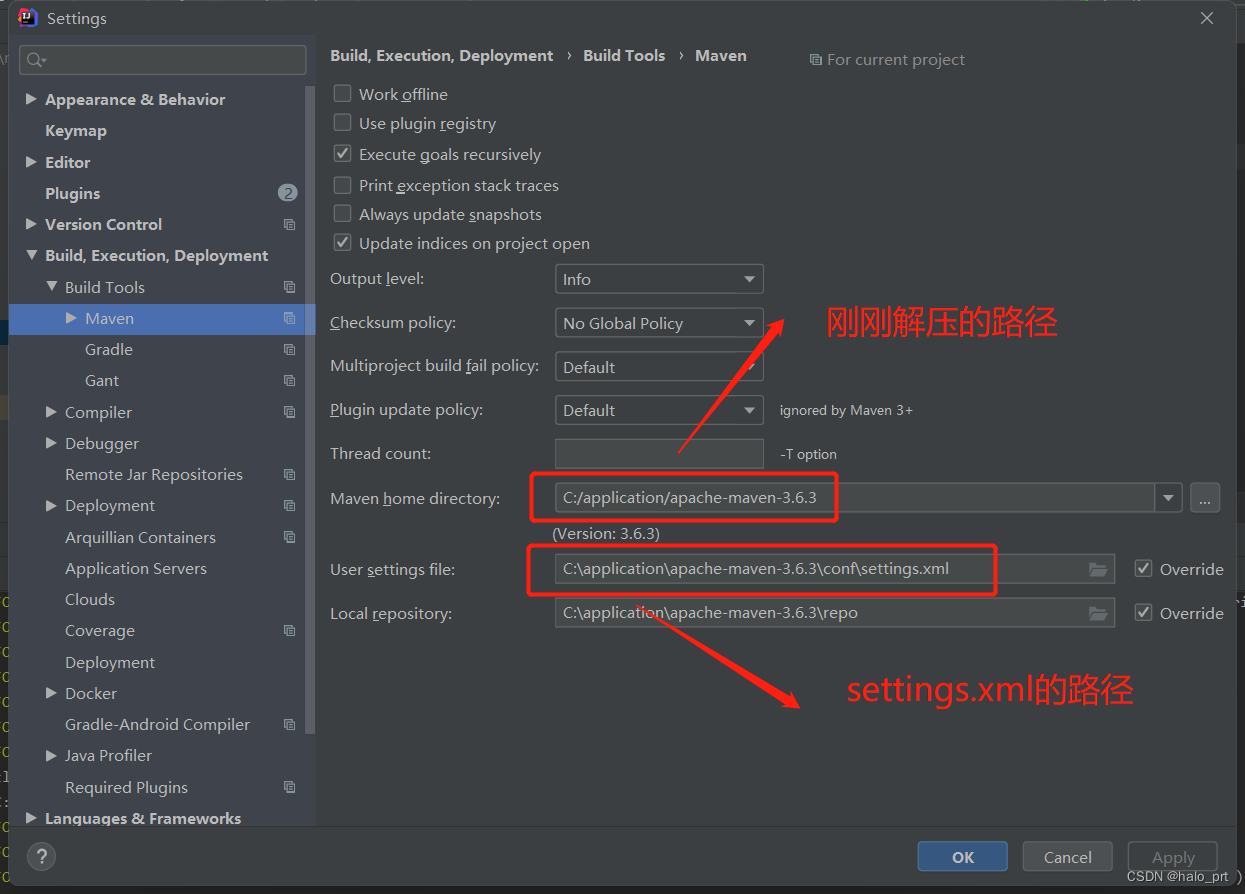
Task: Uncheck Update indices on project open
Action: [x=342, y=243]
